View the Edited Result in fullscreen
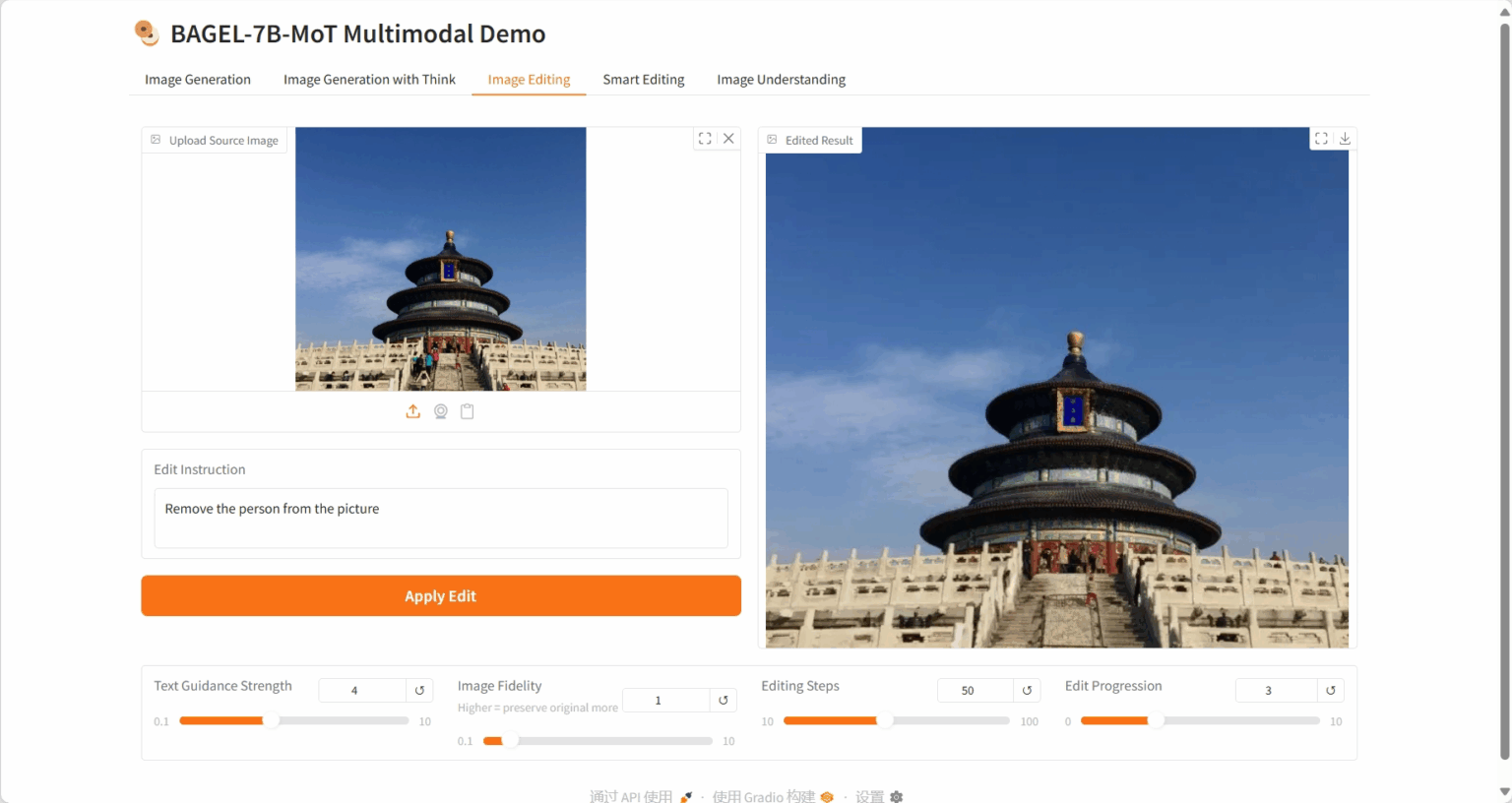Screen dimensions: 1512x803 pos(1321,139)
